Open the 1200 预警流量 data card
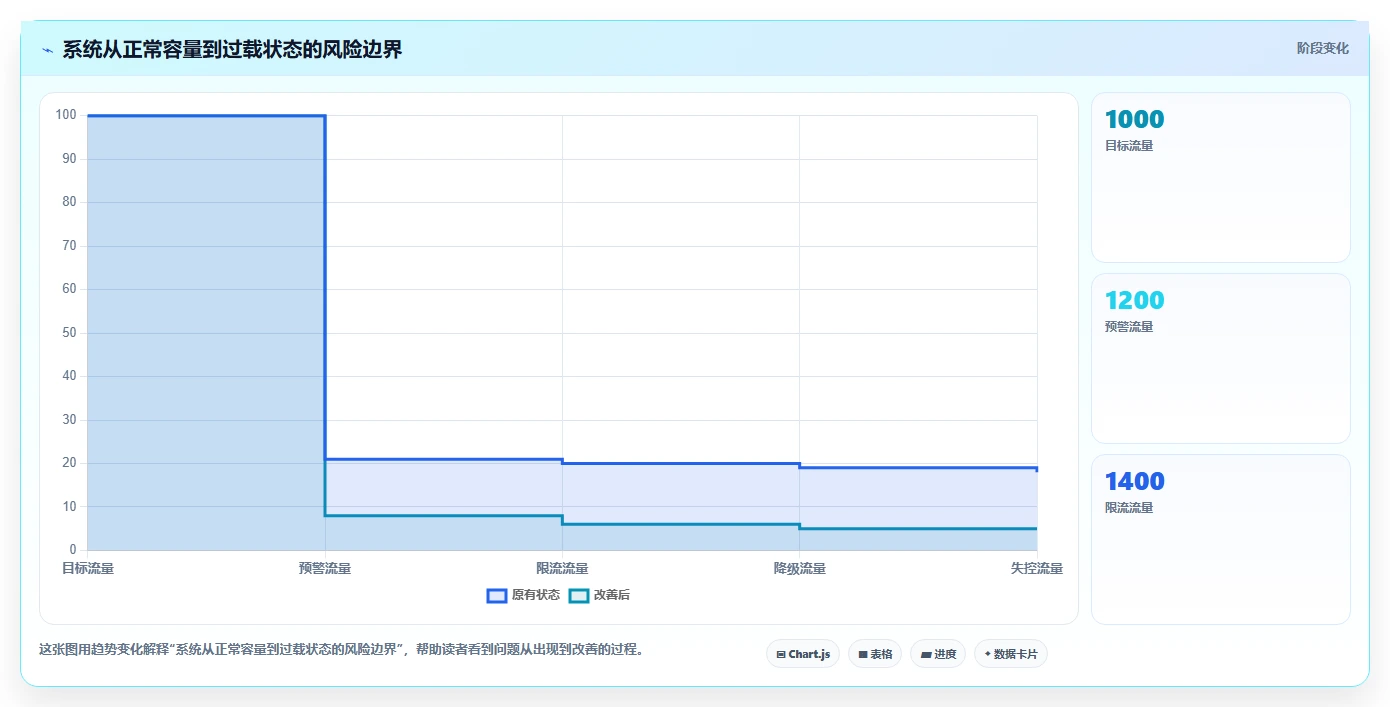 1220,359
